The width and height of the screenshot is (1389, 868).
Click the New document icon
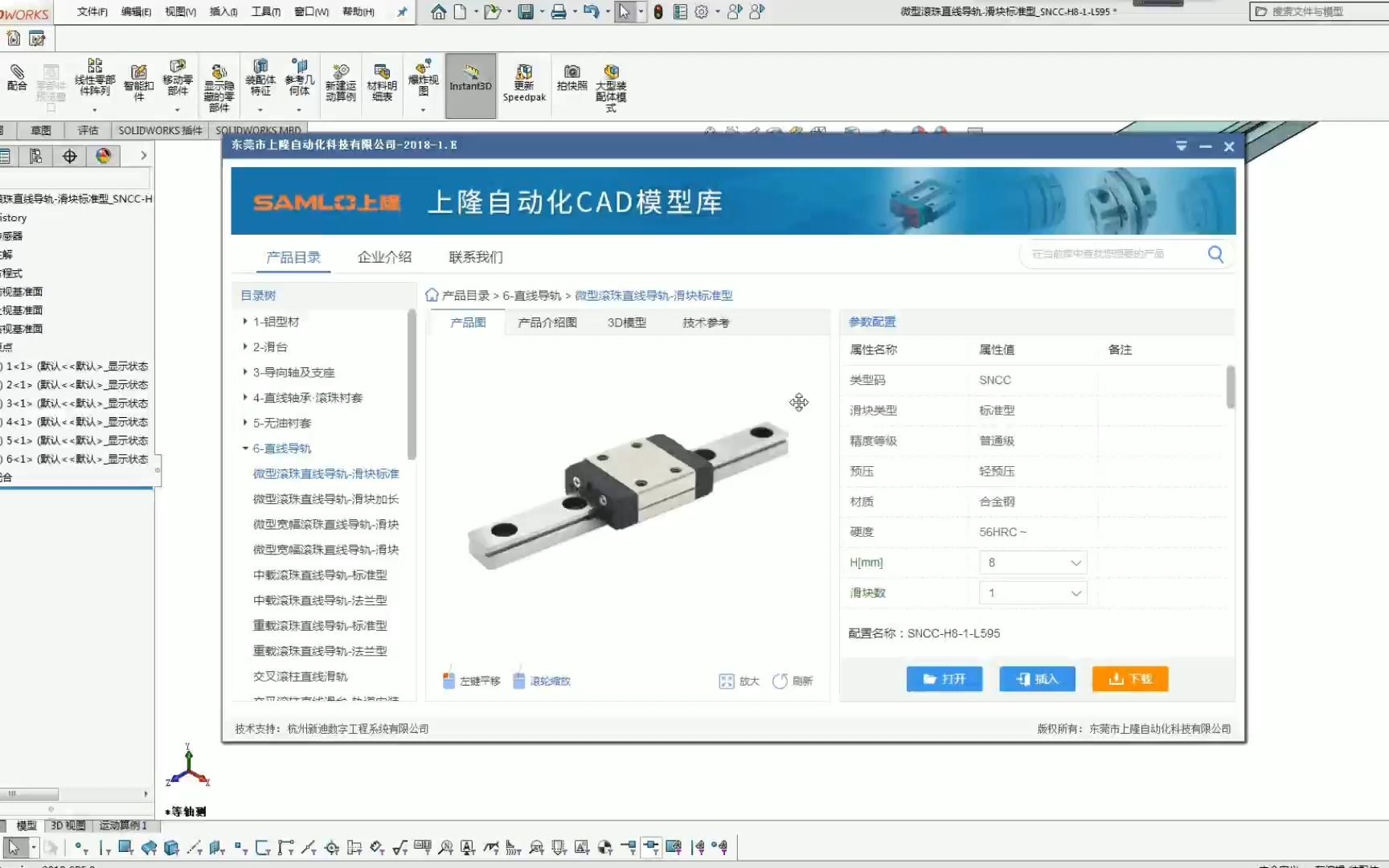click(x=461, y=12)
